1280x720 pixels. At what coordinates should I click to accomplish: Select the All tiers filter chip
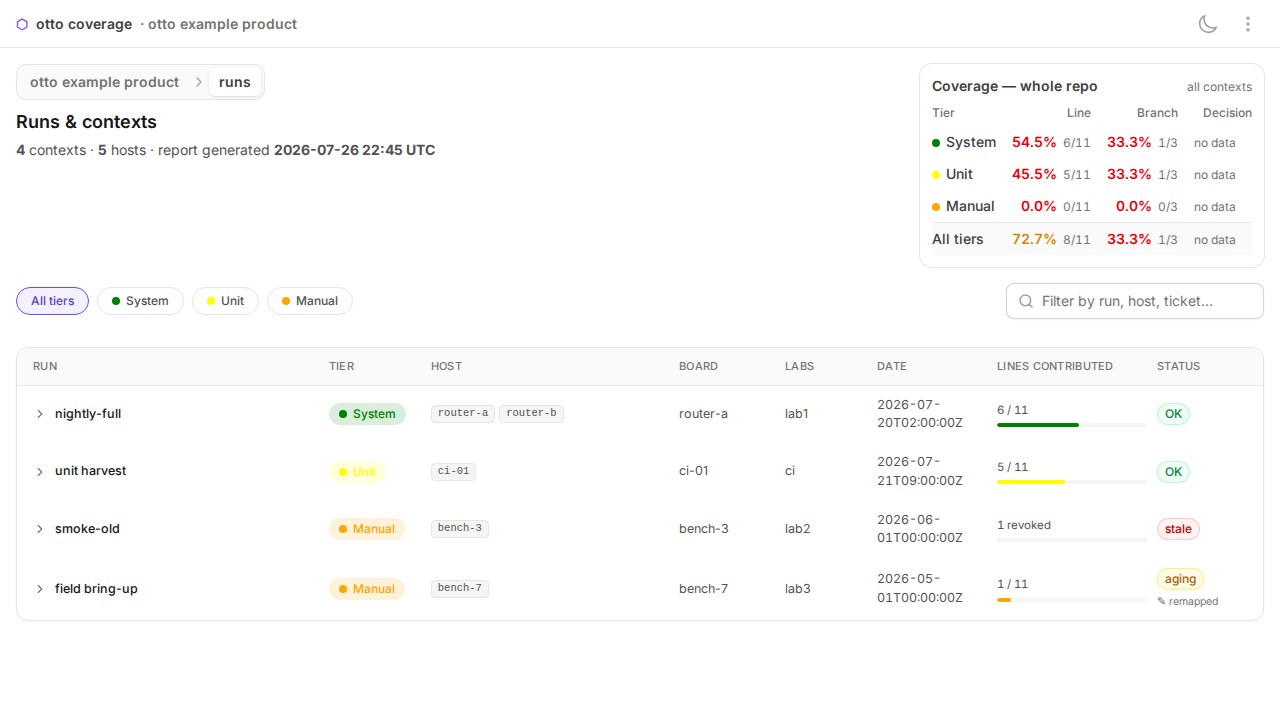pyautogui.click(x=52, y=301)
